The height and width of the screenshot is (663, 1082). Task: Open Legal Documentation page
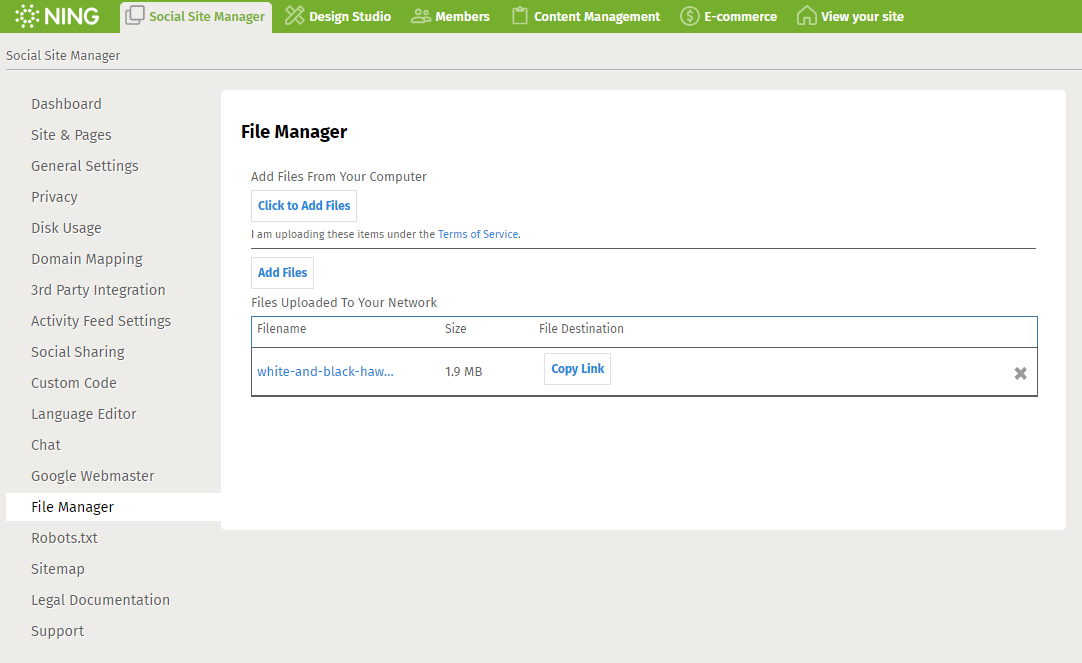pos(100,600)
